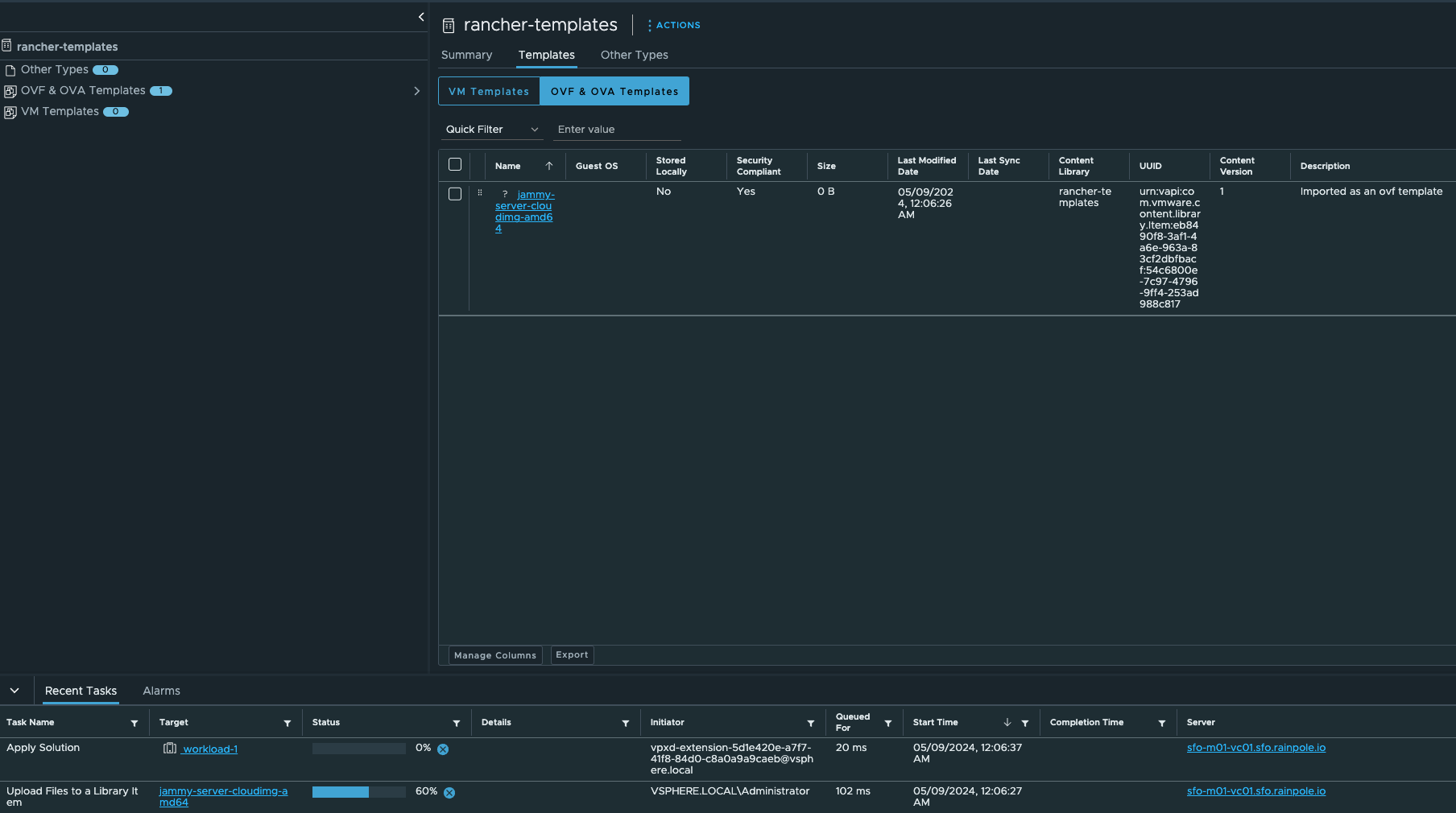Click the Manage Columns button
The image size is (1456, 813).
(495, 655)
